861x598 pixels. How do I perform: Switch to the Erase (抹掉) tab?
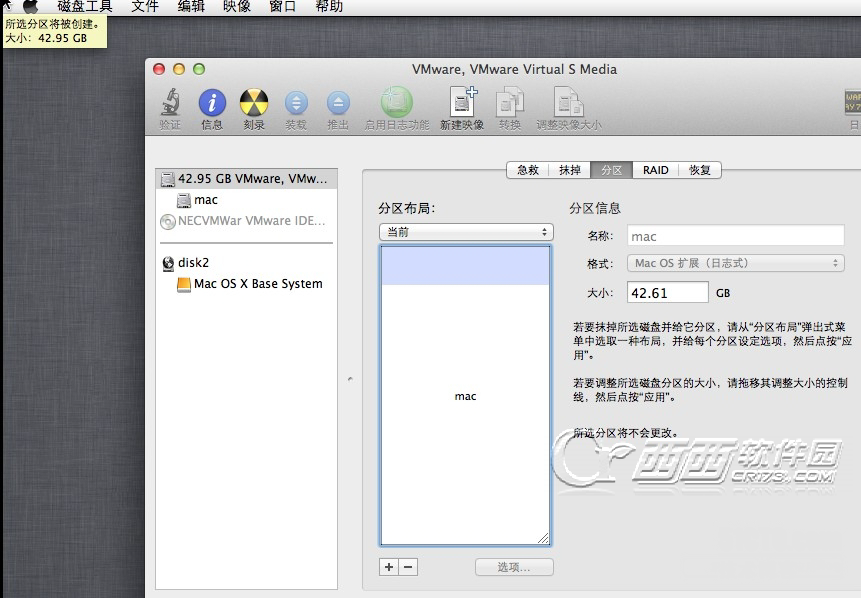point(570,170)
